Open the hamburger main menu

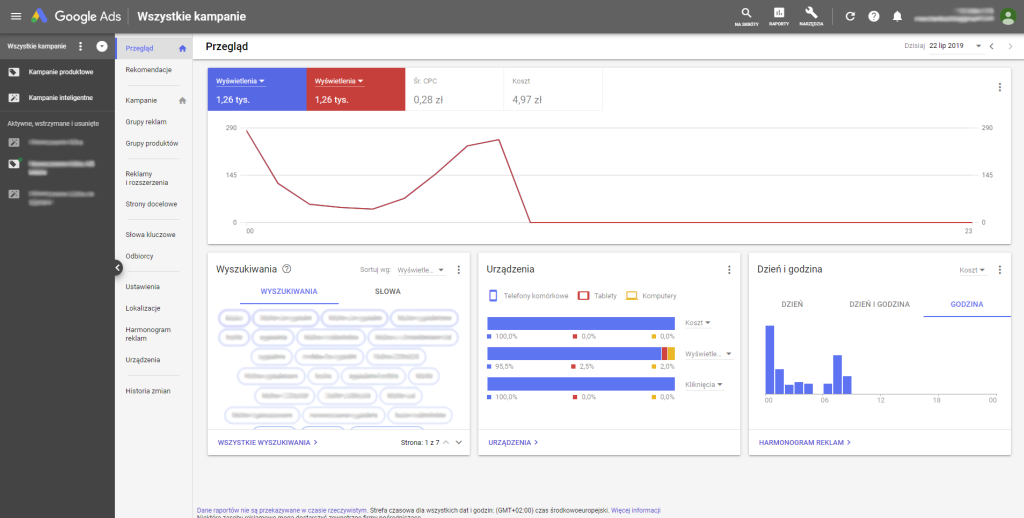pos(15,16)
